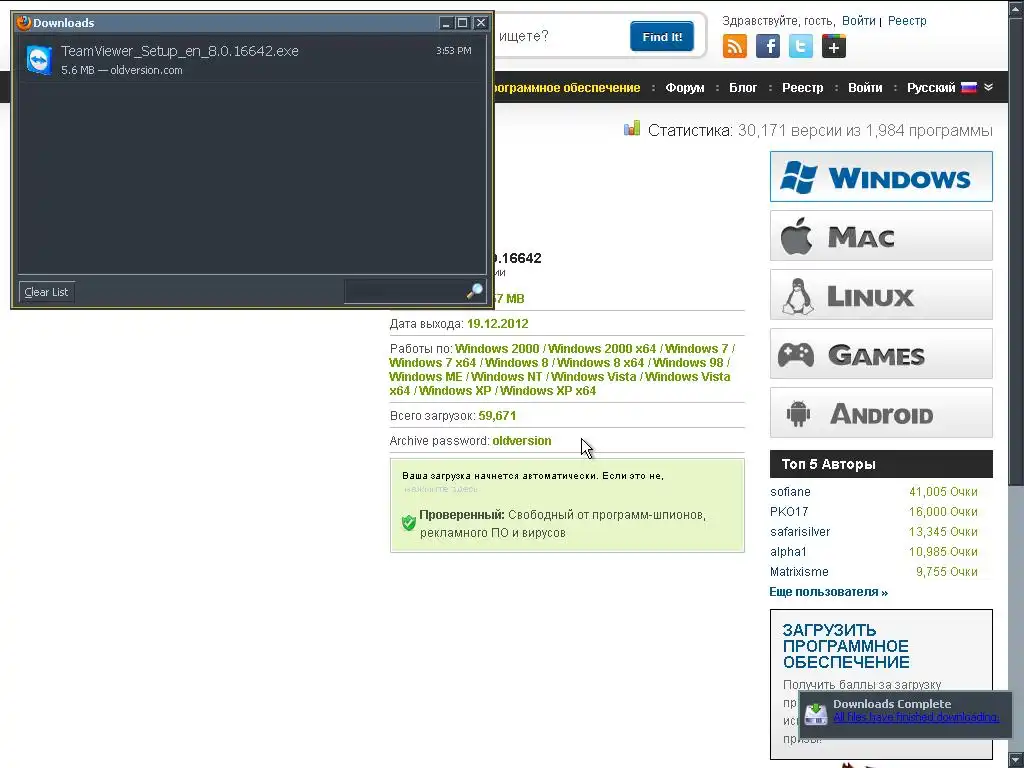Maximize the Downloads window
The image size is (1024, 768).
click(x=462, y=23)
